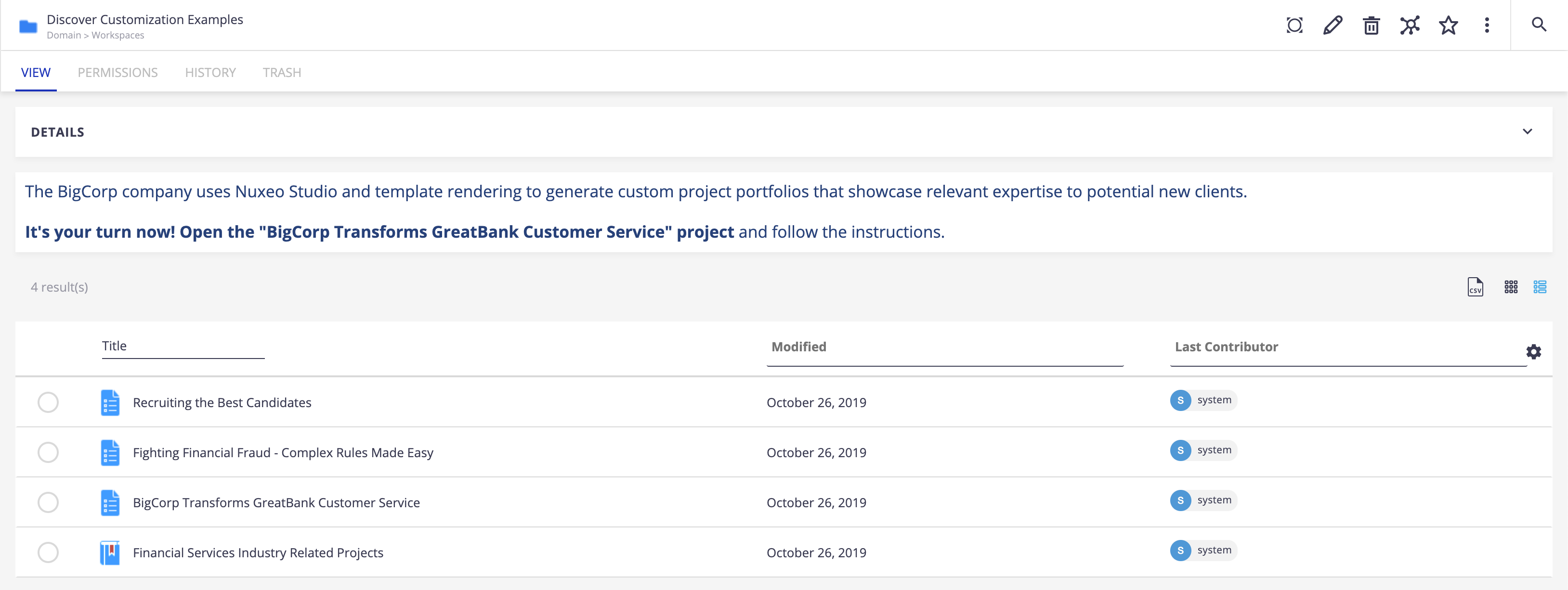Sort by the Title column header

pyautogui.click(x=115, y=346)
